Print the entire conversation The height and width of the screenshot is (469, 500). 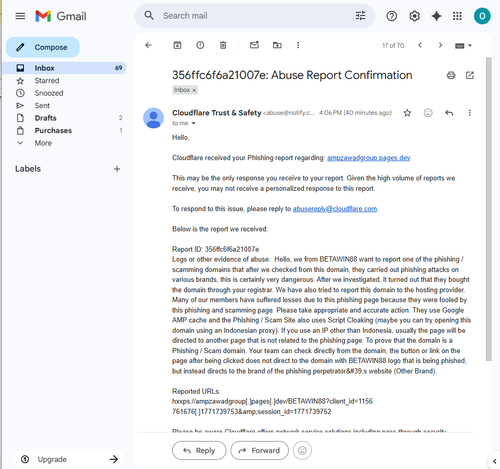tap(451, 75)
